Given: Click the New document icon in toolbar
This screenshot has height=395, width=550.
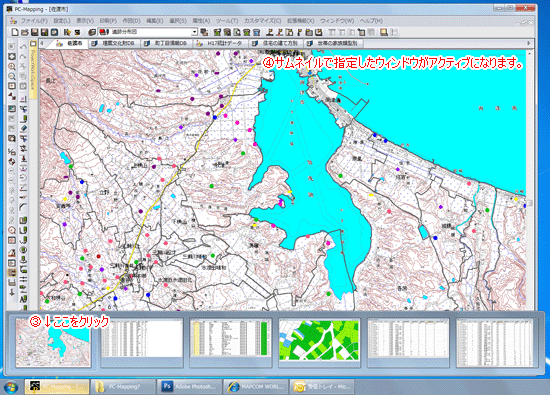Looking at the screenshot, I should 15,32.
